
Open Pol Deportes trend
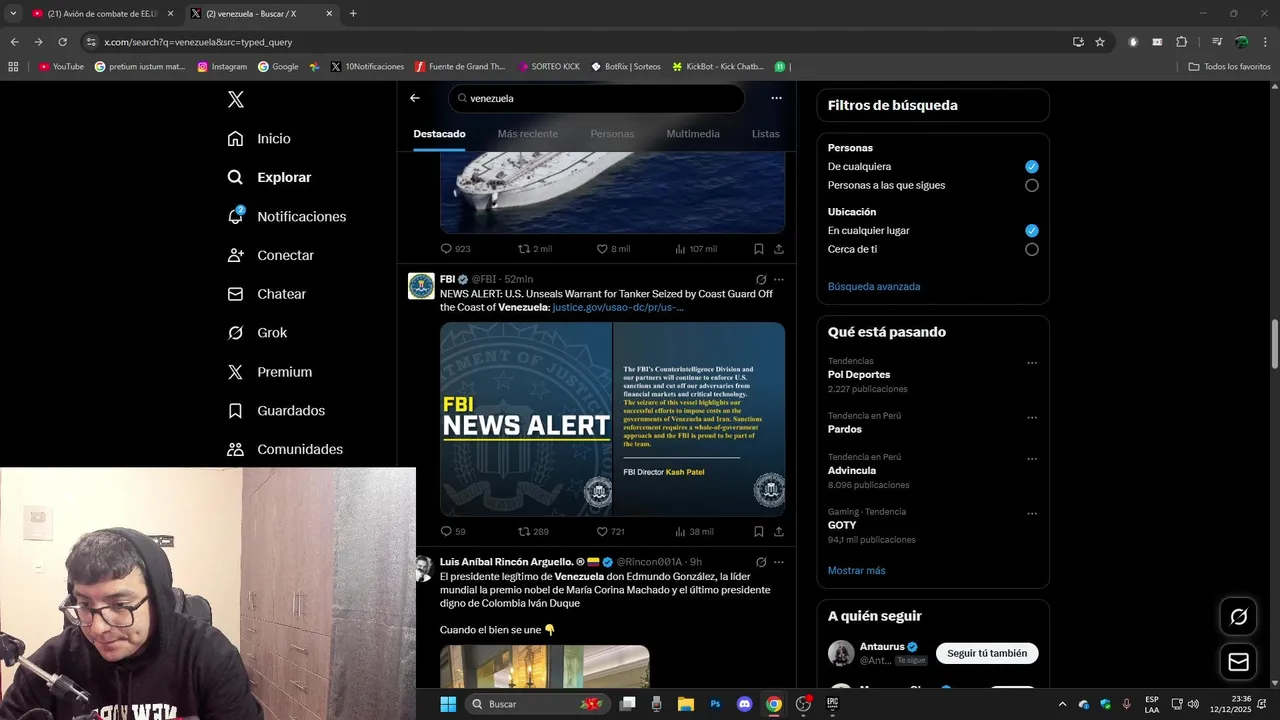pos(859,375)
